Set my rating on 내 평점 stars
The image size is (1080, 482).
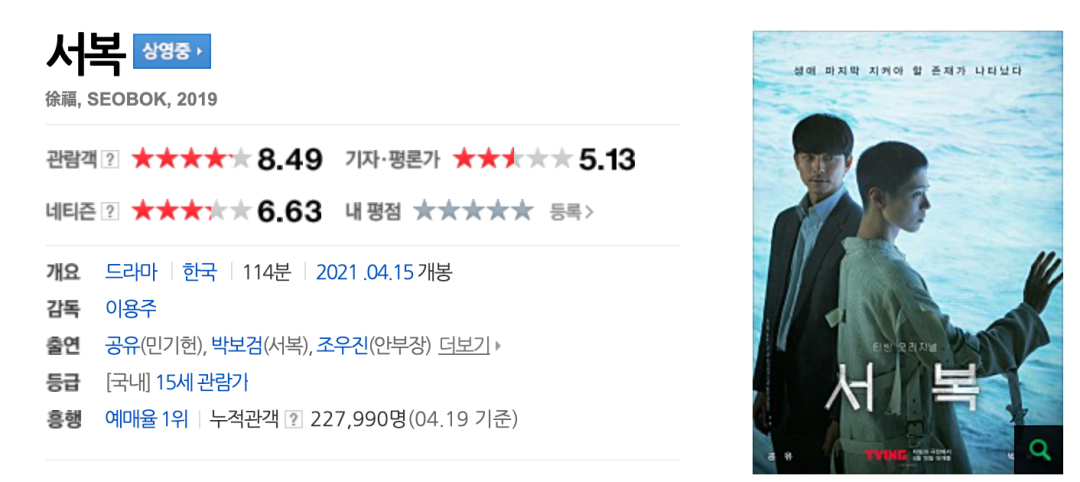(473, 211)
